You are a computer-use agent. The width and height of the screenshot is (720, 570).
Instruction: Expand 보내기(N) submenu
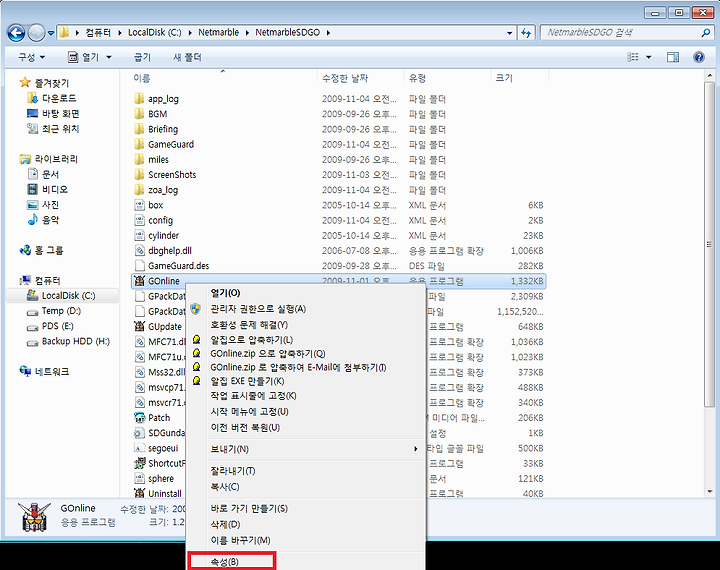click(x=306, y=449)
